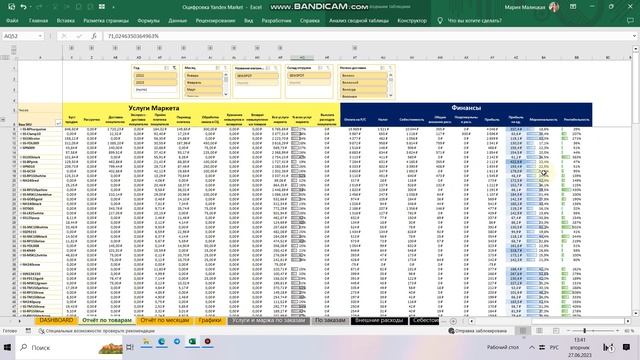640x360 pixels.
Task: Open the Ваш SKU filter dropdown
Action: coord(58,123)
